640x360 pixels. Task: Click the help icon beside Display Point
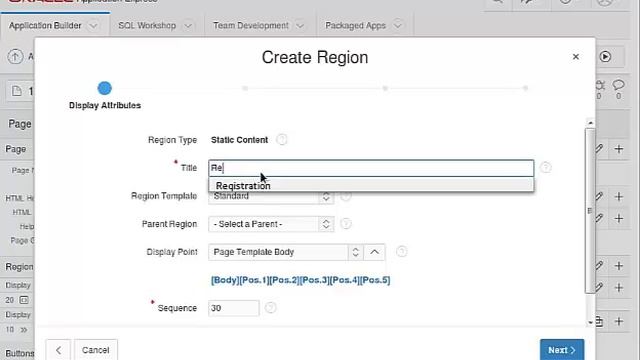point(402,251)
